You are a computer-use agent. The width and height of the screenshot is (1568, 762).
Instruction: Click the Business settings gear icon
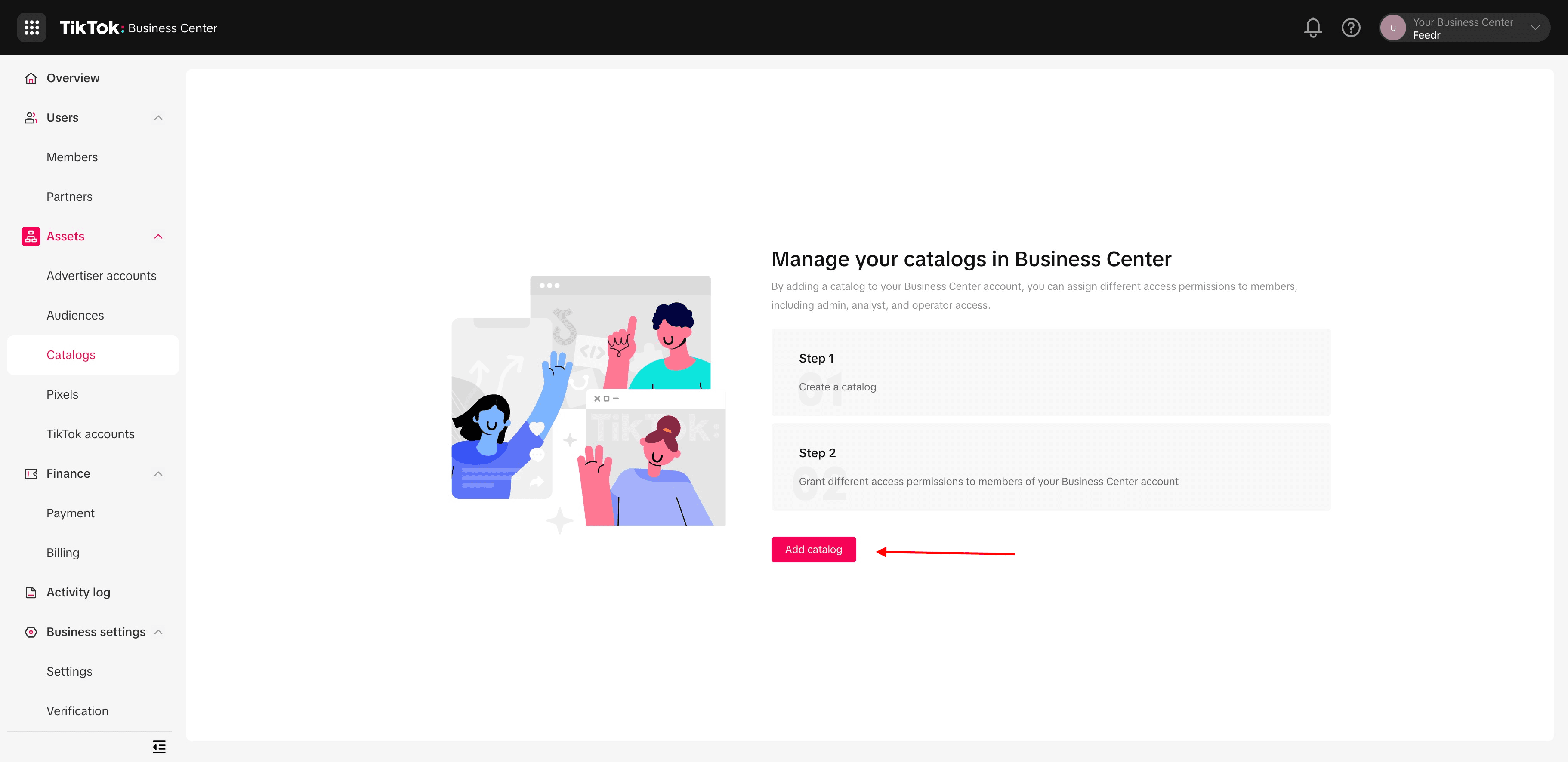click(x=31, y=632)
